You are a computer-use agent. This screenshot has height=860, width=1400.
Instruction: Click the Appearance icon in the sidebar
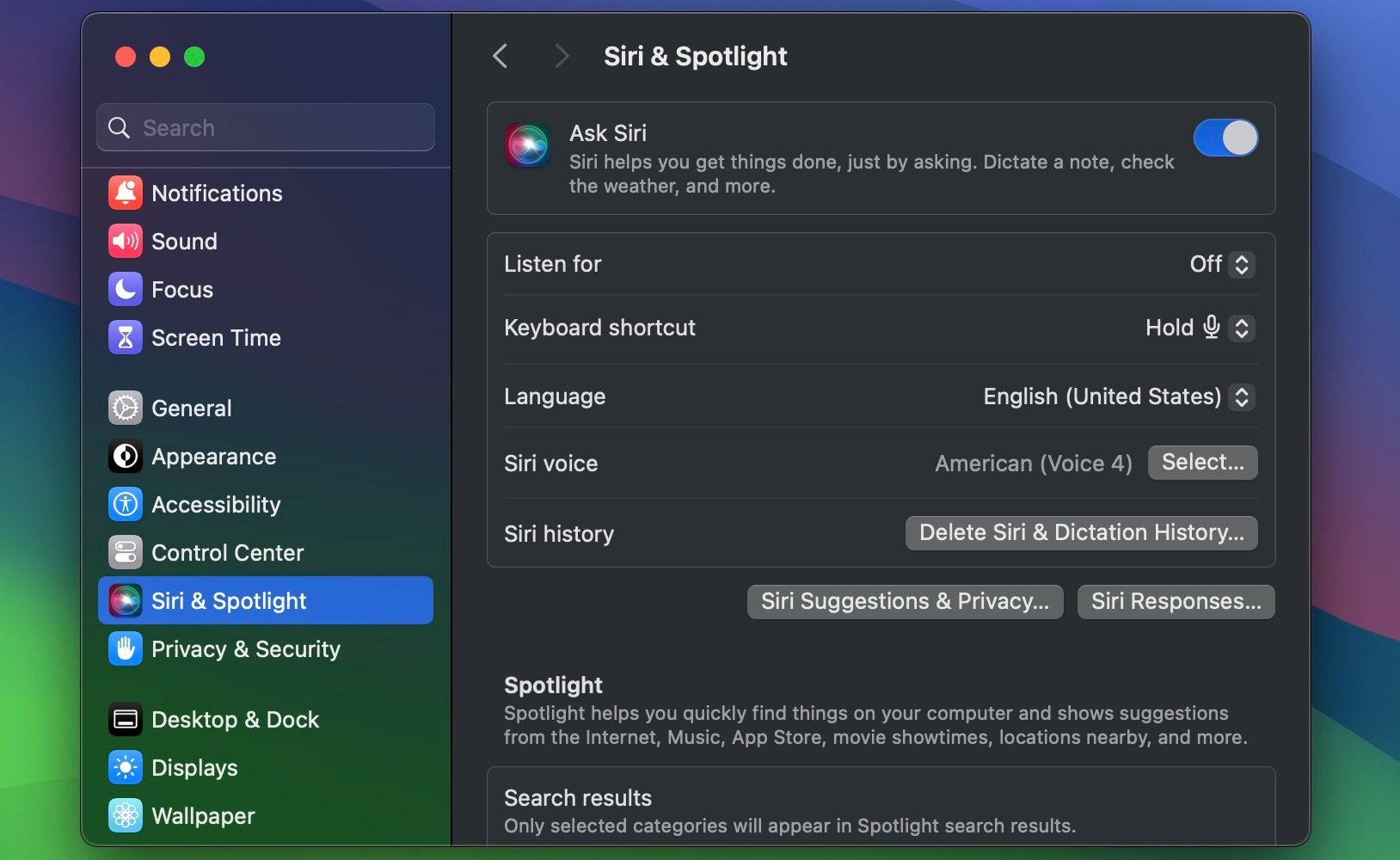(126, 456)
